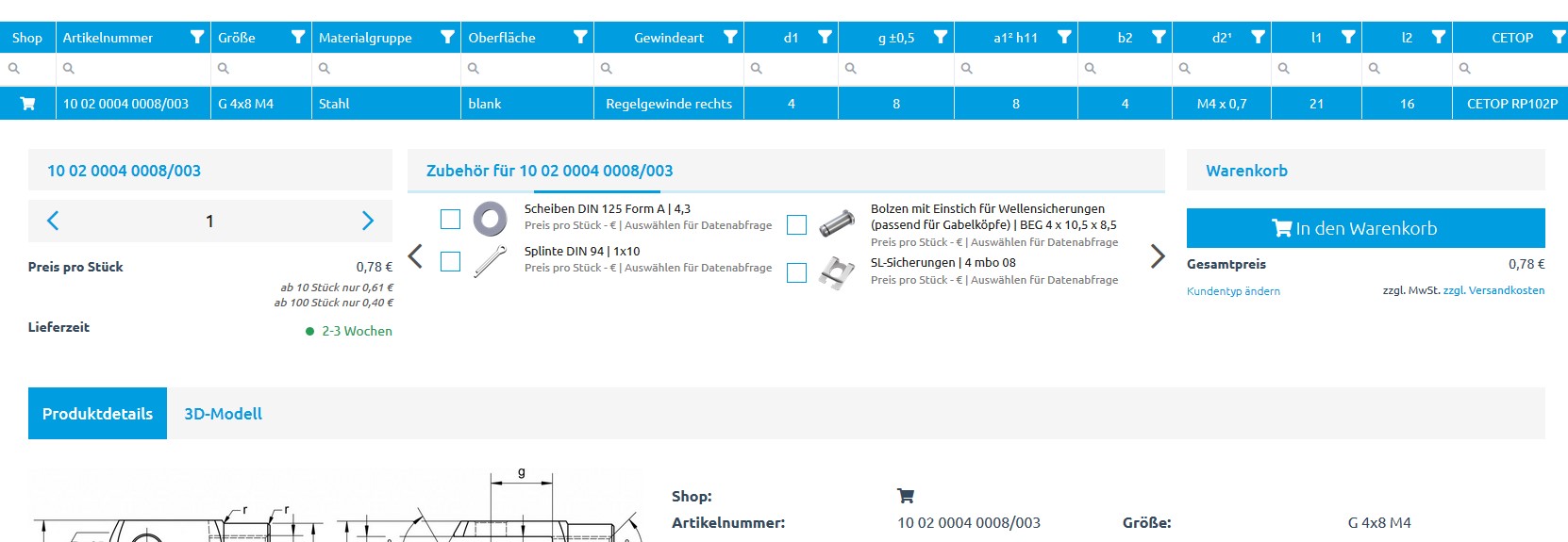Click the ab 10 Stück nur 0,61 € price tier
The height and width of the screenshot is (542, 1568).
point(337,287)
